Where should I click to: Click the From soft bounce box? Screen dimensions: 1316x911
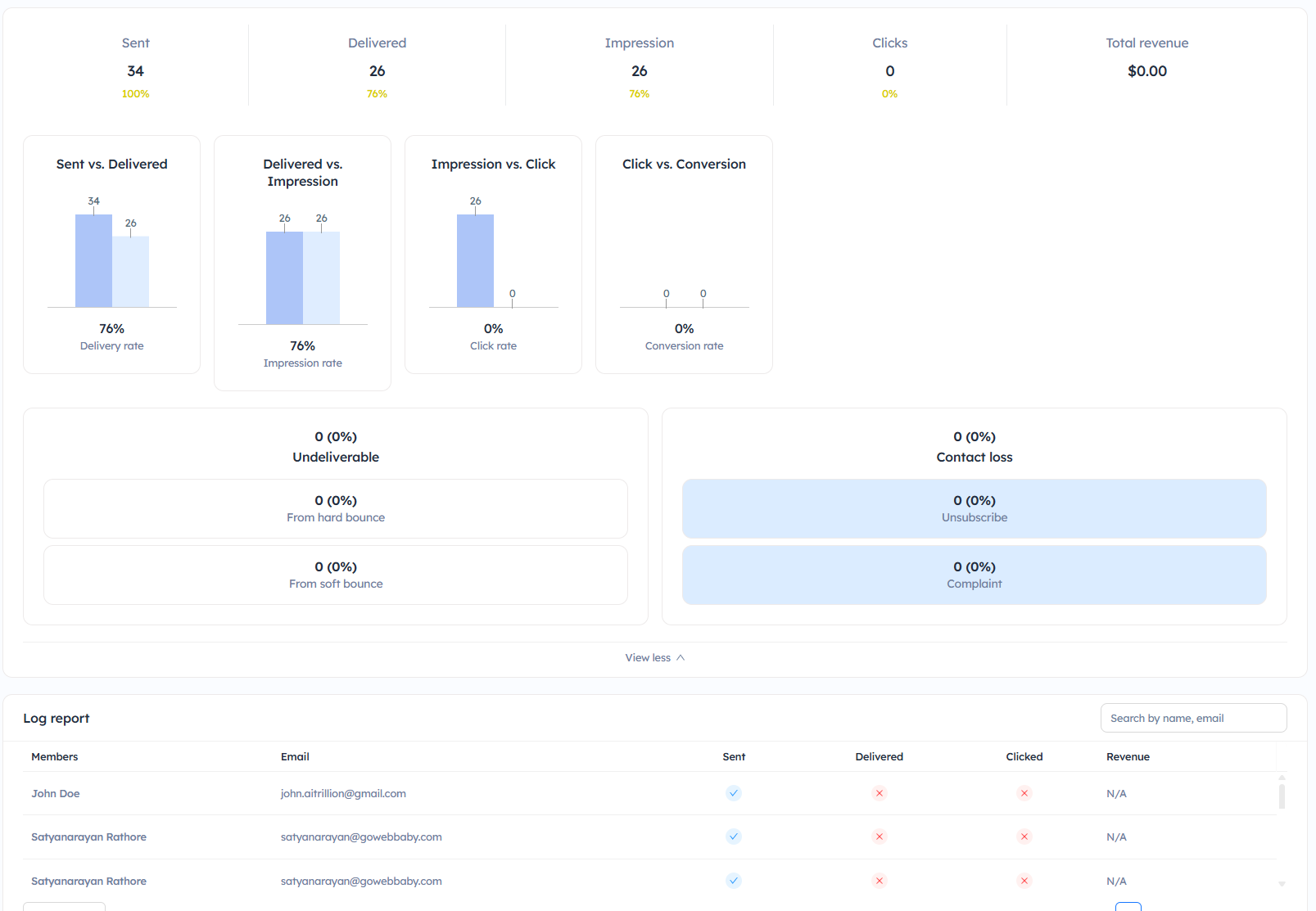coord(336,575)
